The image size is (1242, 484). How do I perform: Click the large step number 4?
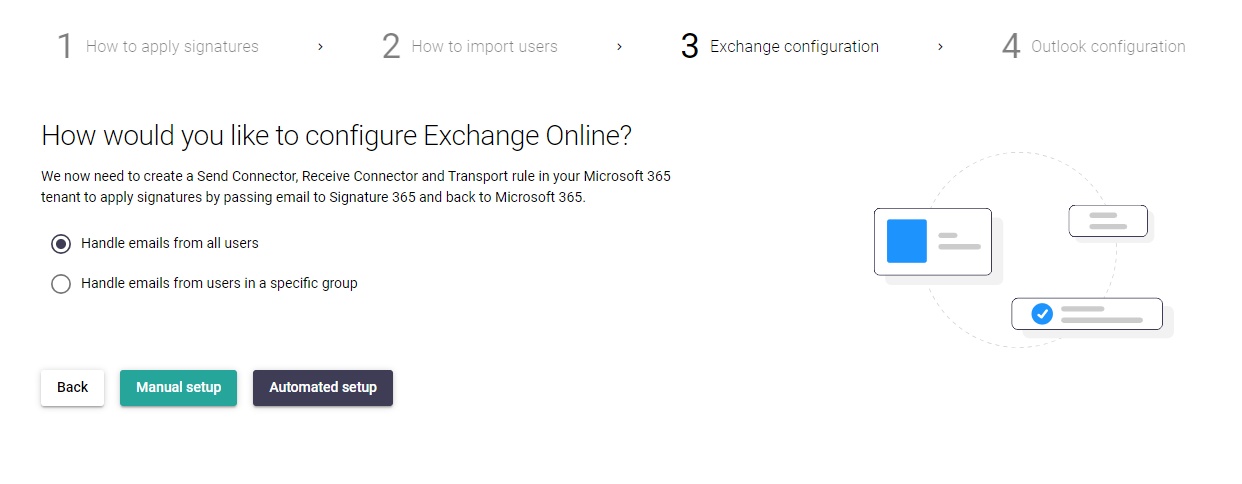1011,47
